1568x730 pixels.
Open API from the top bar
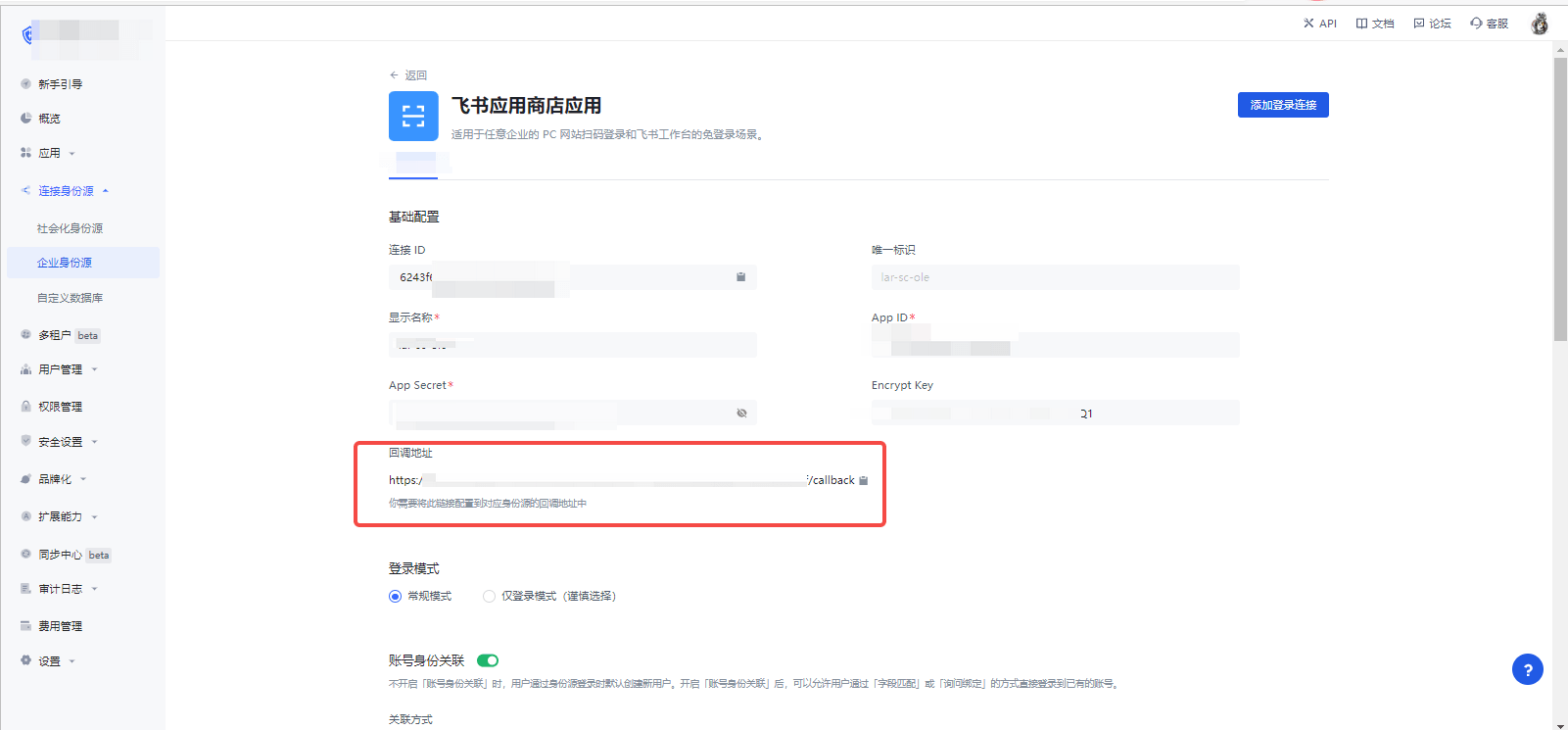[x=1319, y=24]
